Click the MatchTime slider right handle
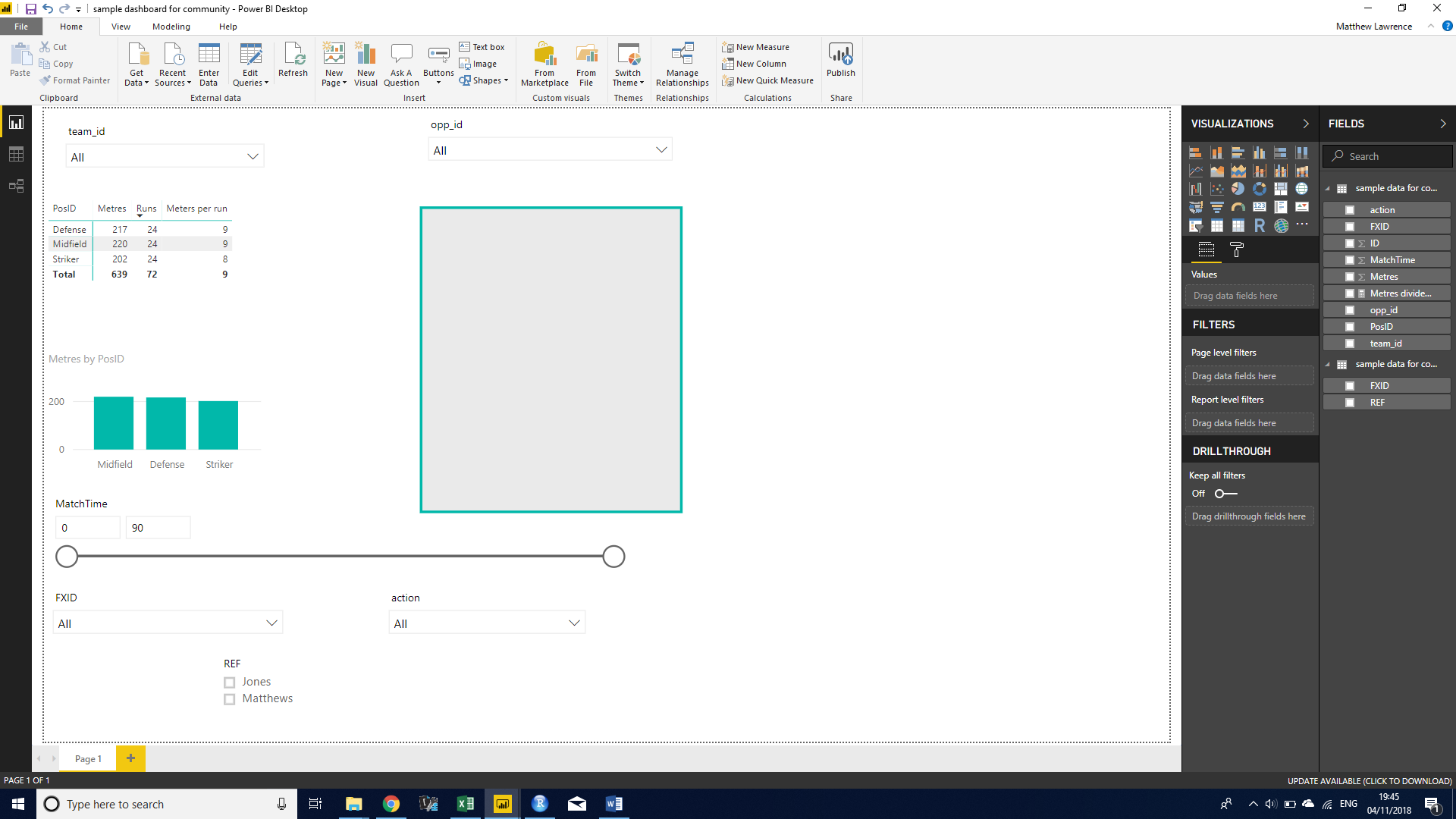 click(613, 557)
